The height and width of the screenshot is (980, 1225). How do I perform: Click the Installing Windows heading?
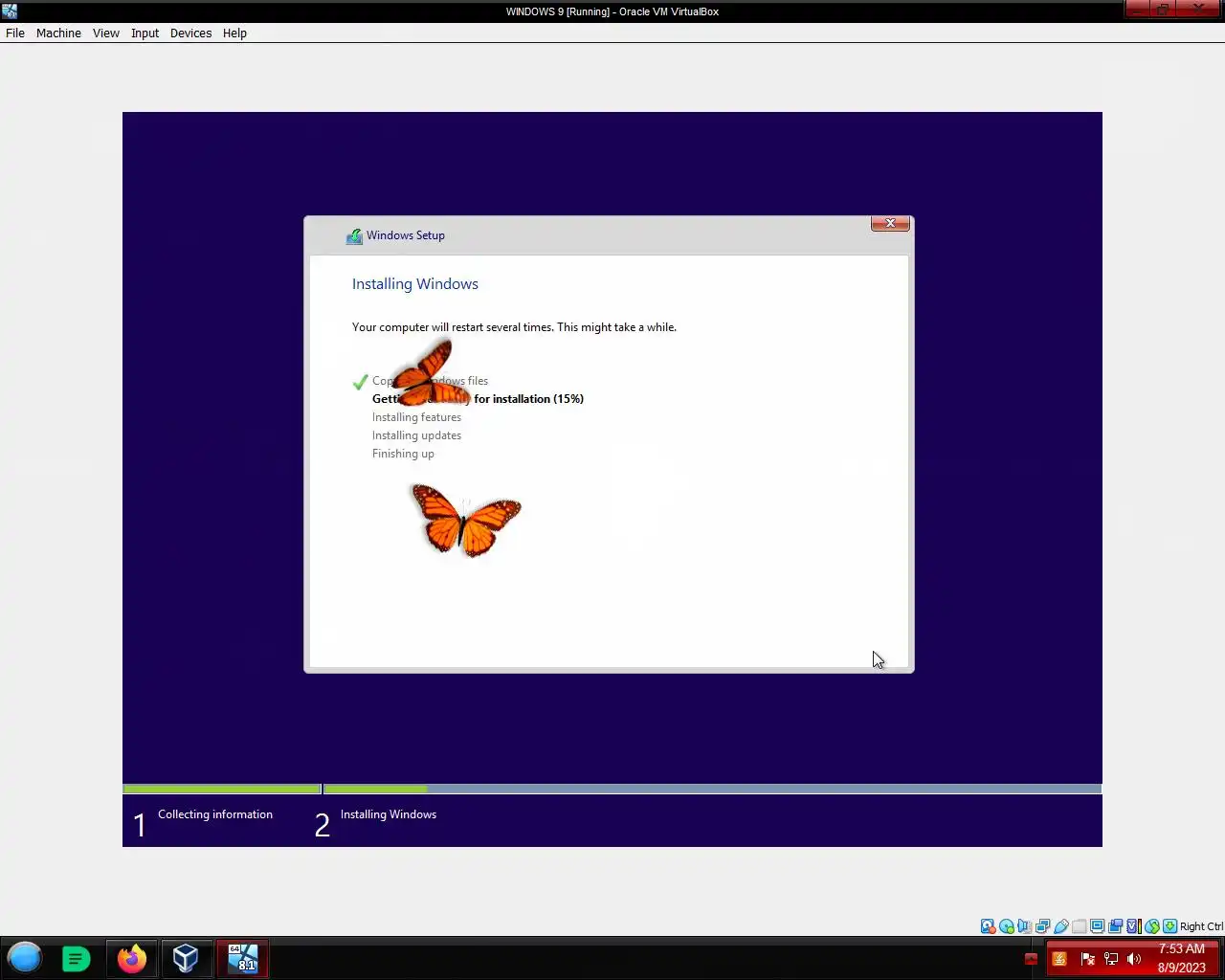(x=415, y=284)
